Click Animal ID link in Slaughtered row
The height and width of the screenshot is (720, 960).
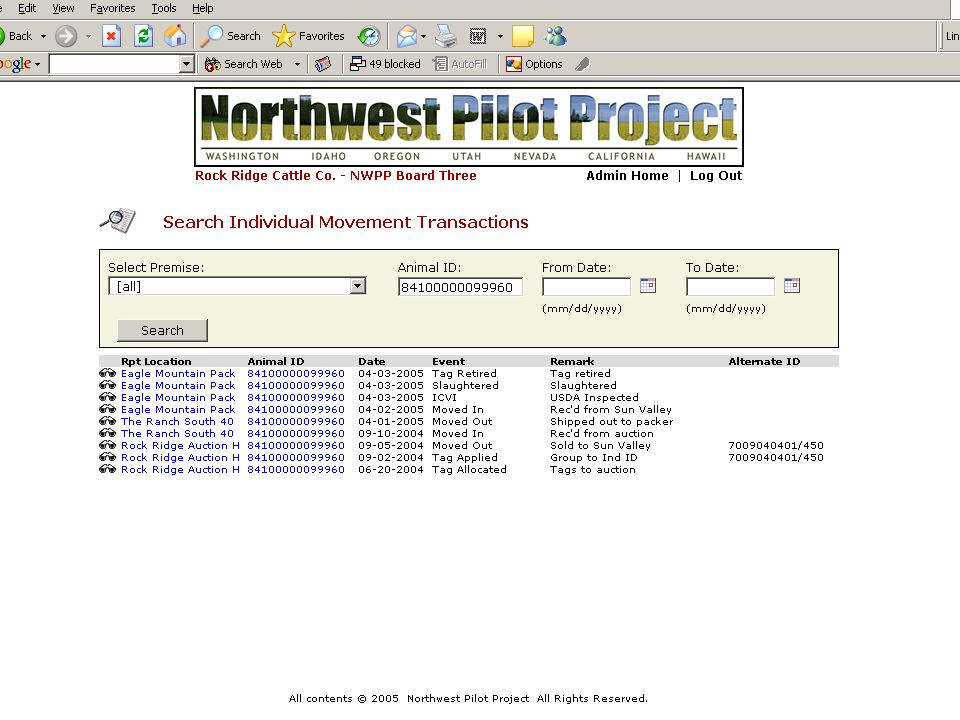[x=296, y=386]
